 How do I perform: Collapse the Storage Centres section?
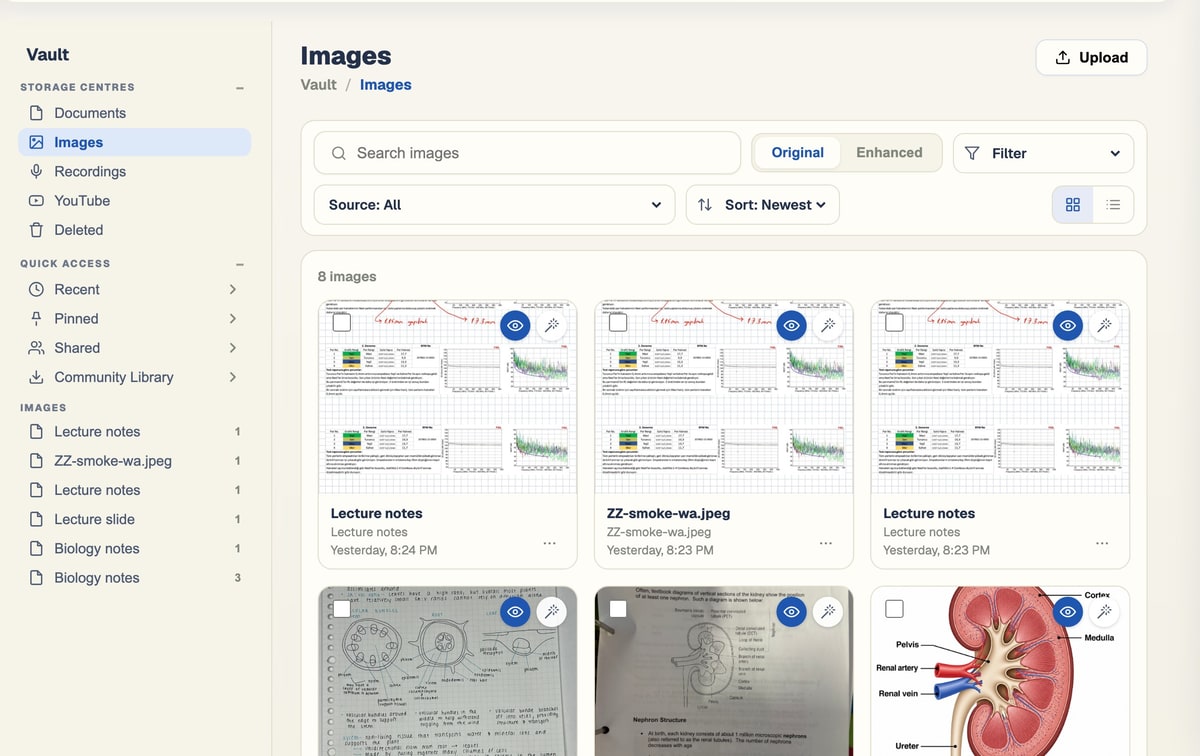pyautogui.click(x=239, y=88)
